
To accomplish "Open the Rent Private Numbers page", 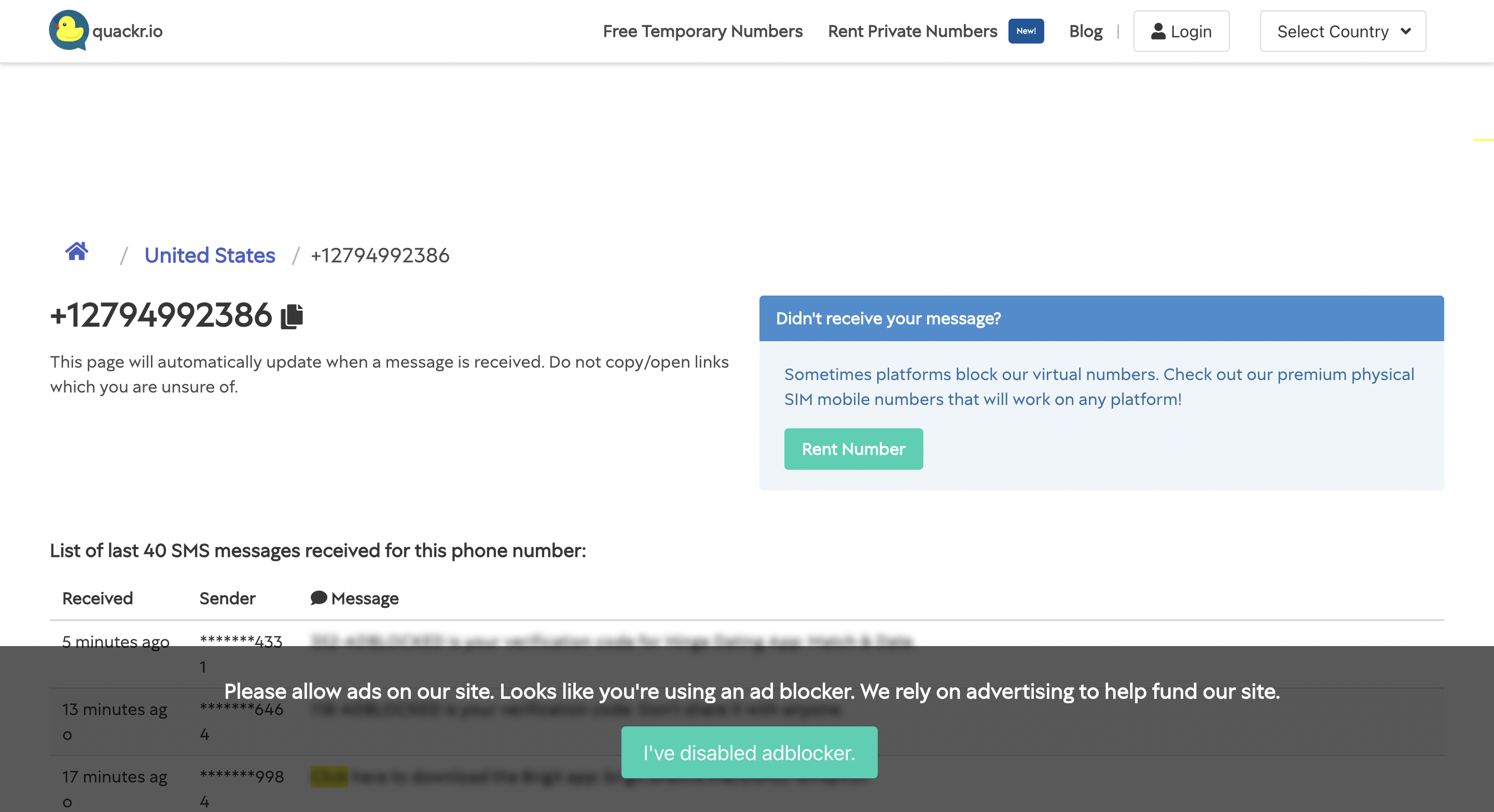I will click(x=912, y=31).
